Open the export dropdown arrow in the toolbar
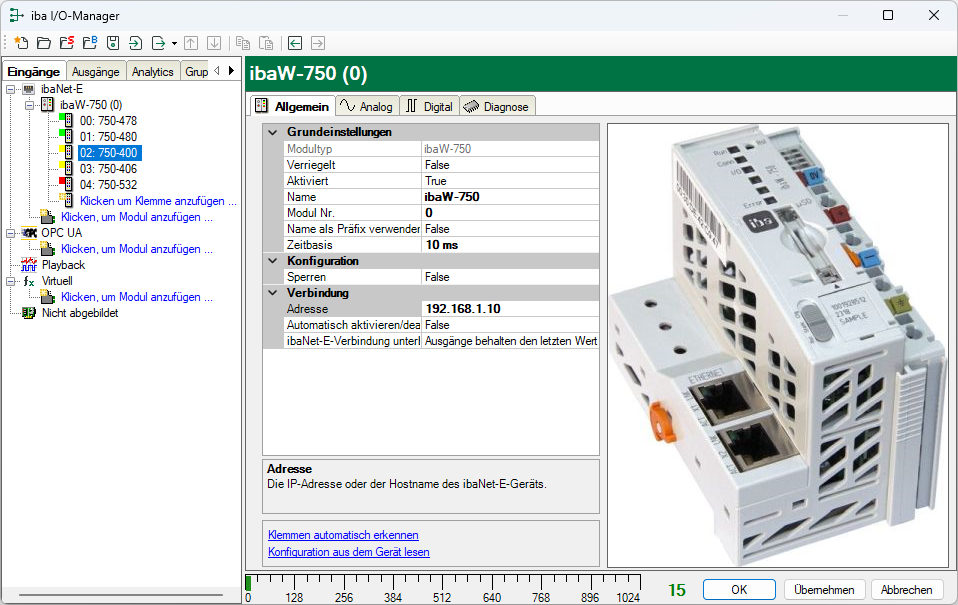Image resolution: width=958 pixels, height=605 pixels. point(174,43)
